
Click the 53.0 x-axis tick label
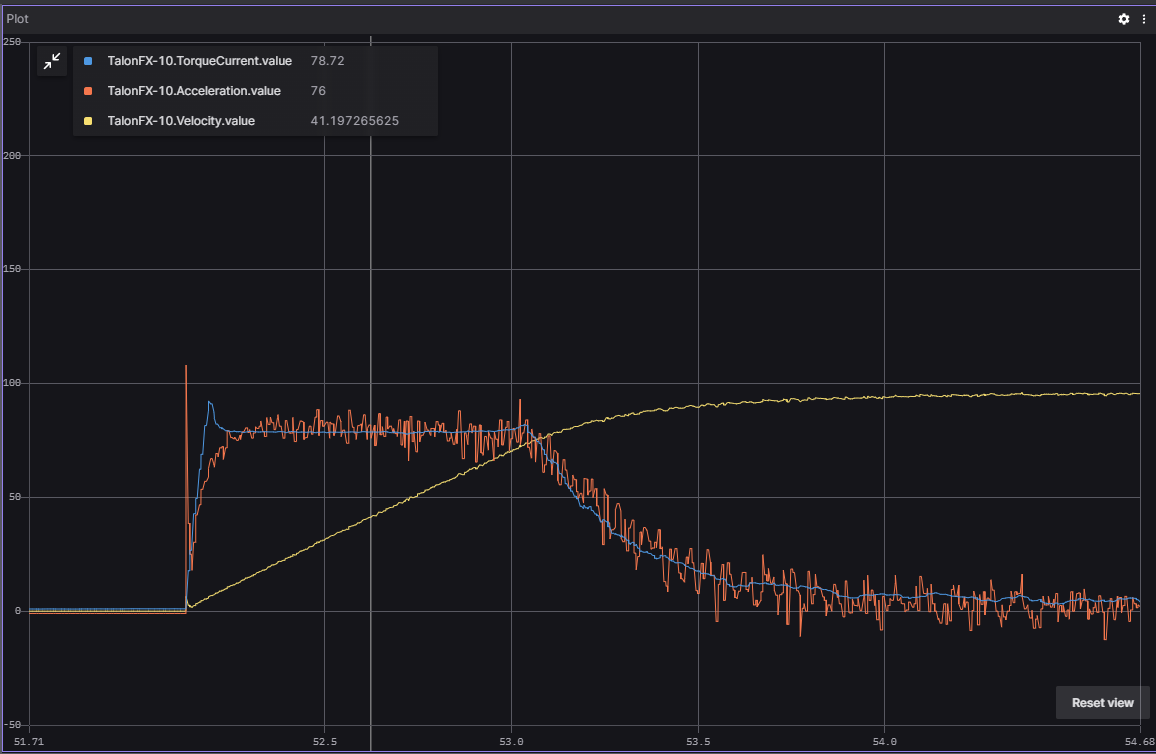511,741
